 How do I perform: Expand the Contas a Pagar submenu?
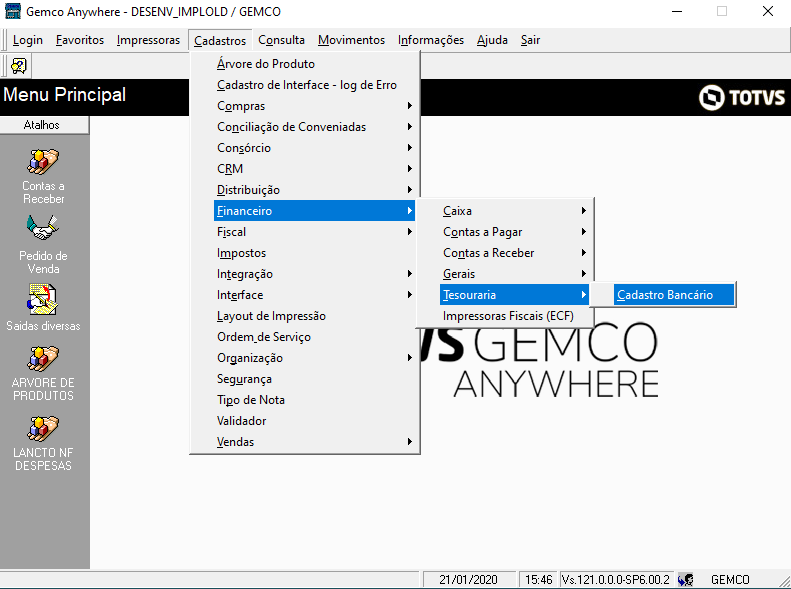coord(515,232)
